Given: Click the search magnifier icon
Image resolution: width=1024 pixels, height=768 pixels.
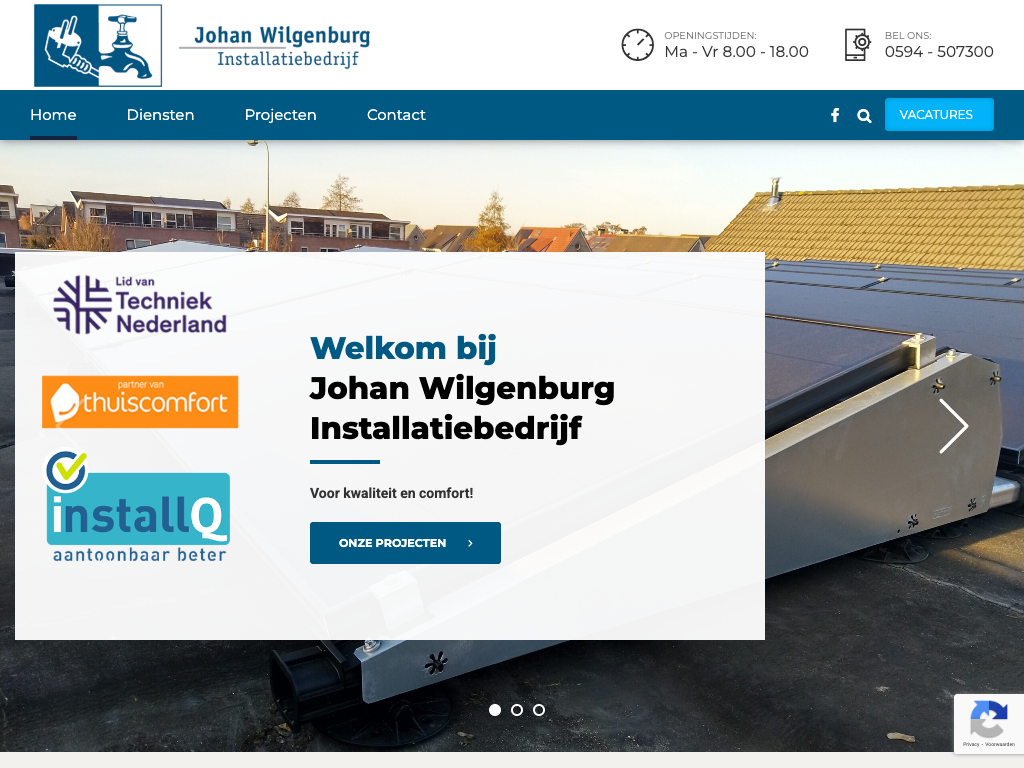Looking at the screenshot, I should coord(864,116).
